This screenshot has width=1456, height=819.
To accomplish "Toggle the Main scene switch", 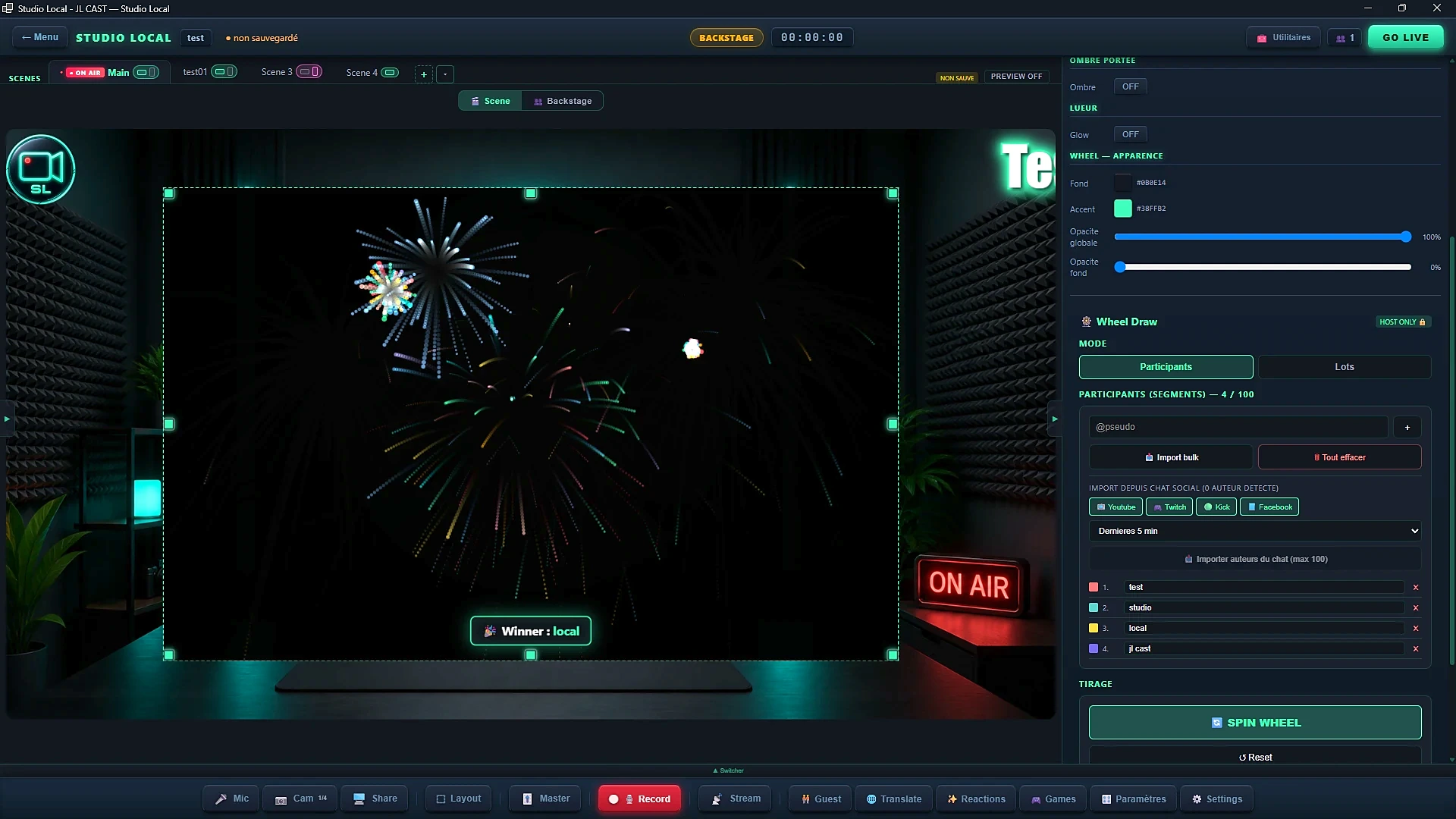I will 146,72.
